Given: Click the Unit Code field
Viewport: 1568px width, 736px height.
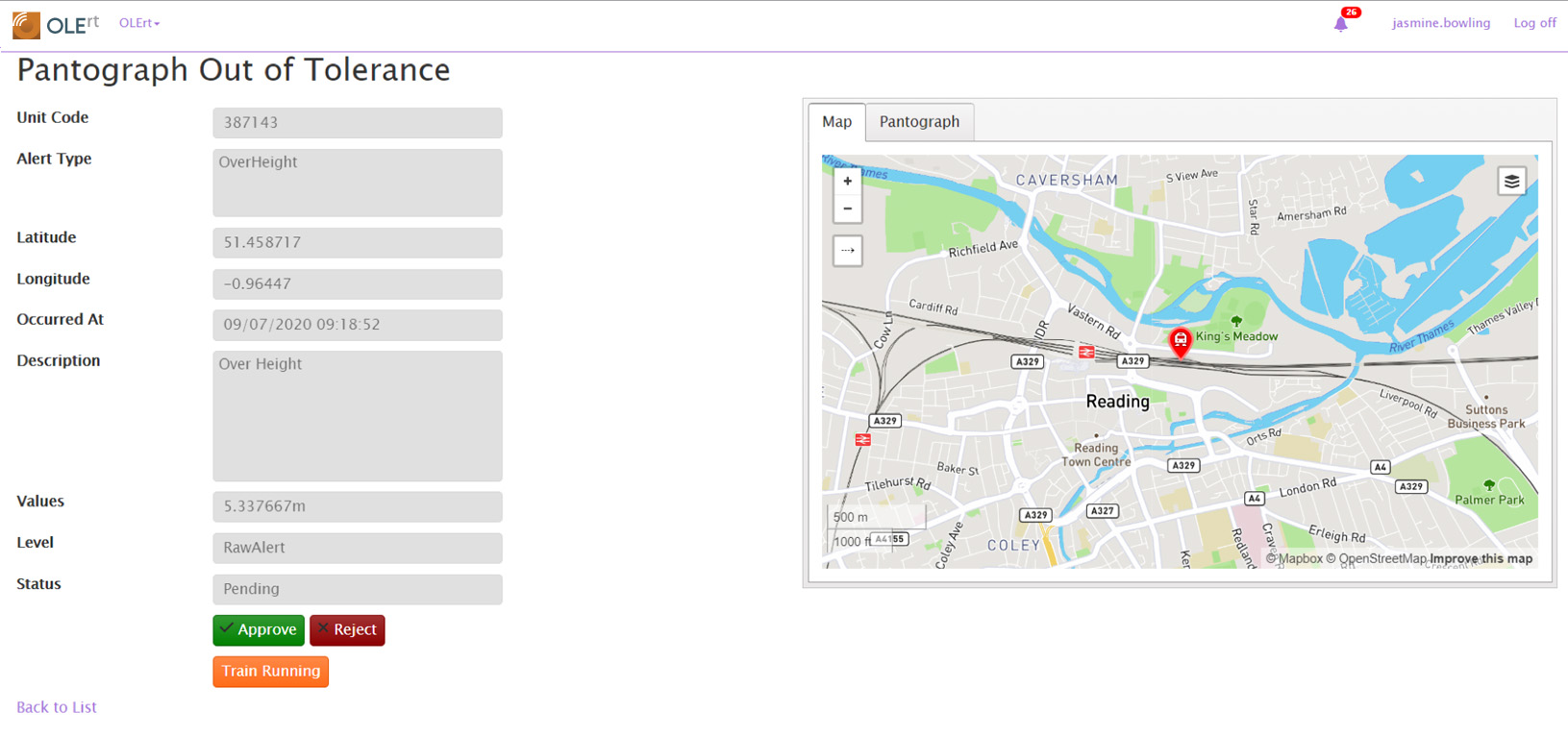Looking at the screenshot, I should (357, 123).
